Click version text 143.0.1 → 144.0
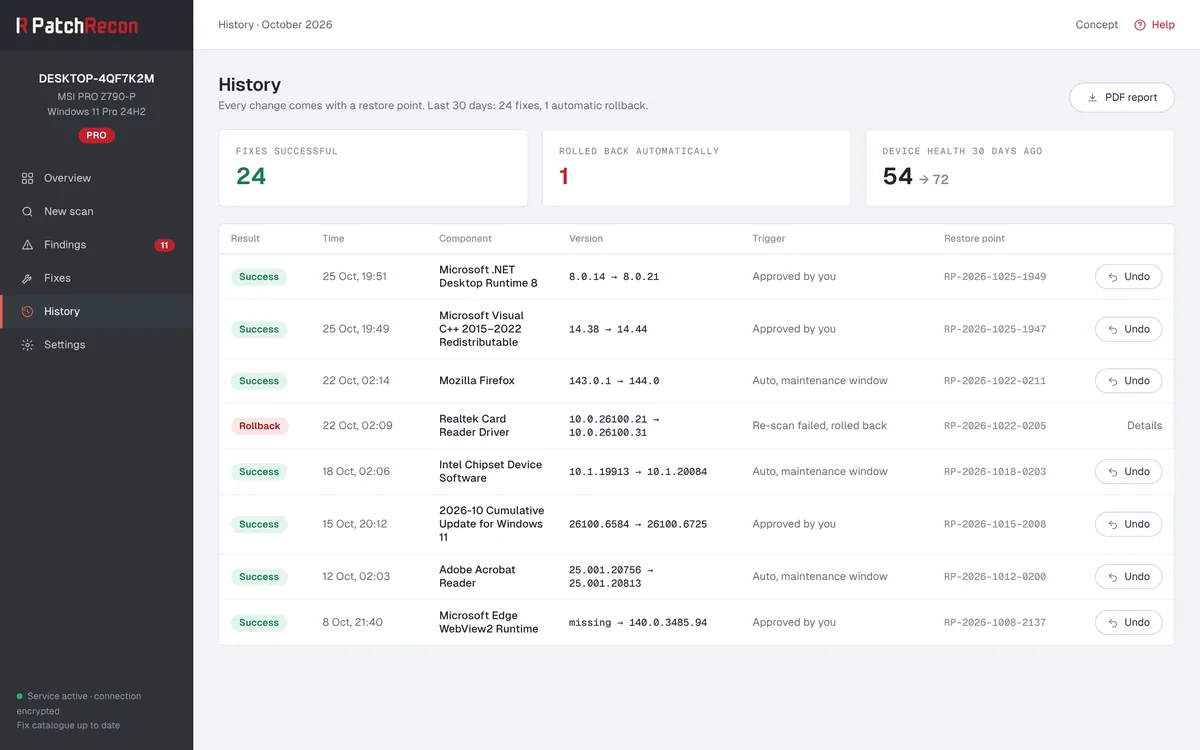This screenshot has height=750, width=1200. point(614,381)
